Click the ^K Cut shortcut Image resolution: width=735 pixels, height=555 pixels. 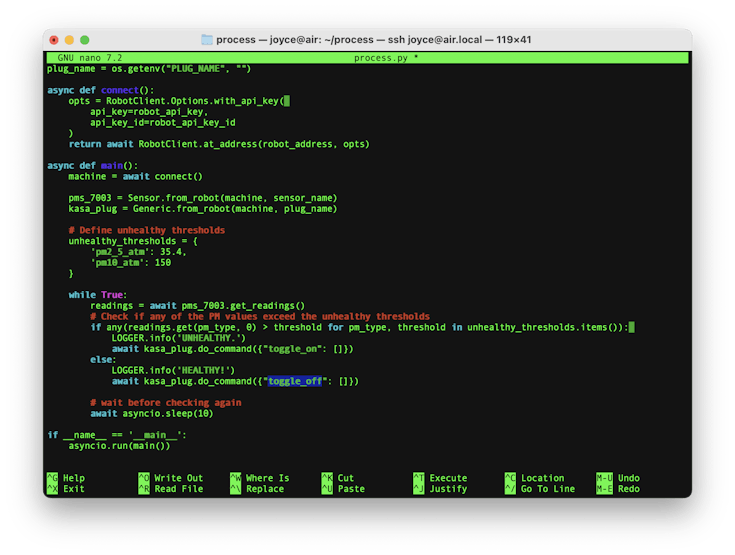[x=336, y=478]
